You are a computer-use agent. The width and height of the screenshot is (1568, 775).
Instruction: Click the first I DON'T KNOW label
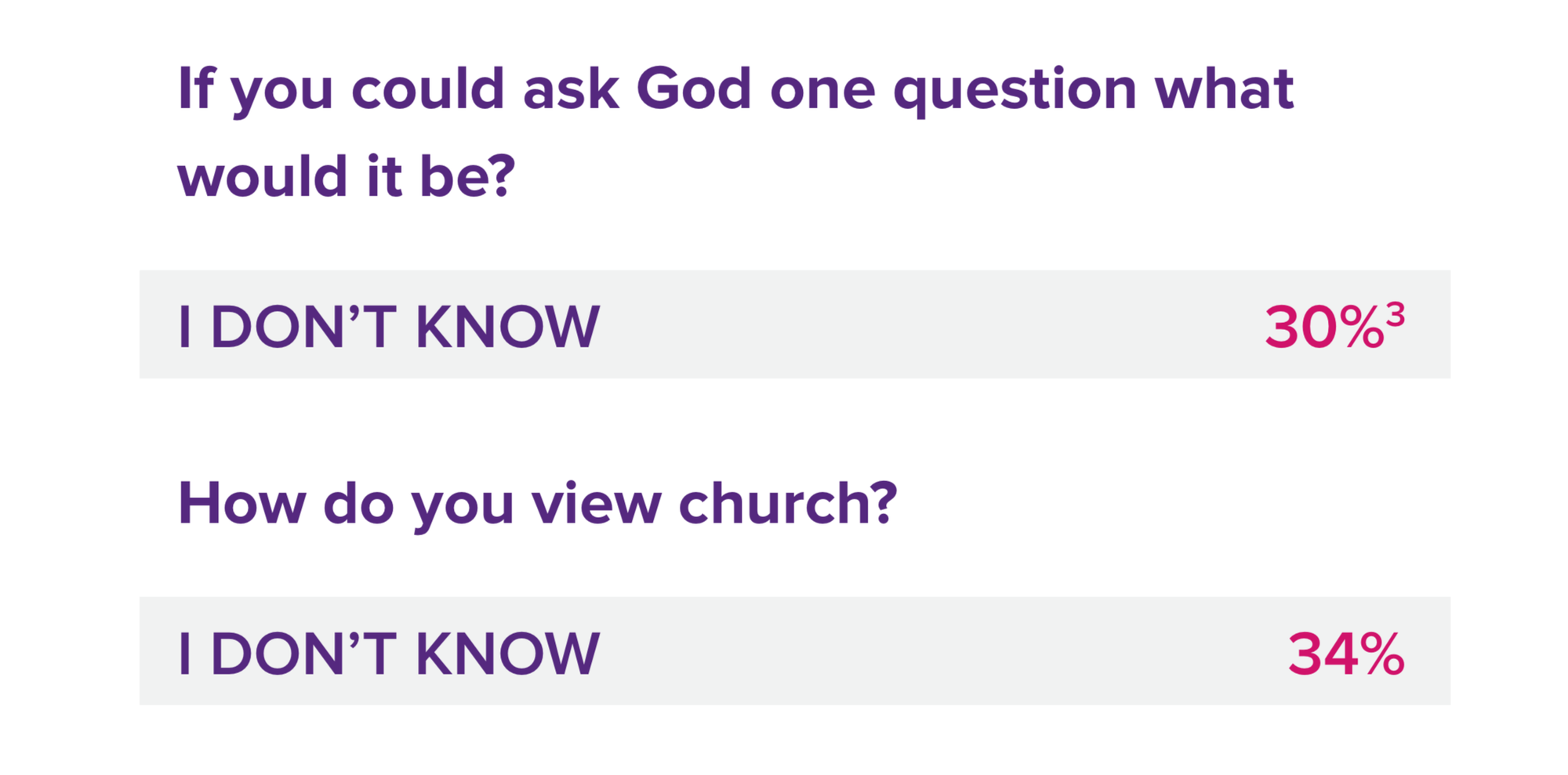[x=388, y=327]
